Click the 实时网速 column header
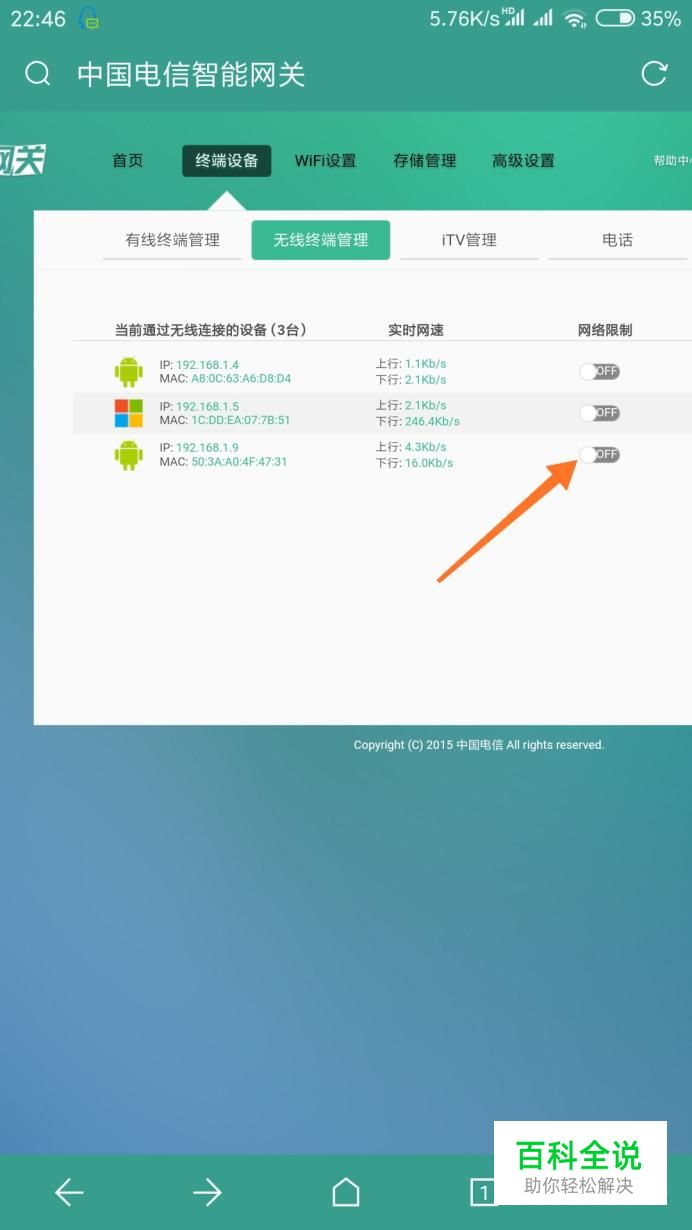 pos(416,330)
